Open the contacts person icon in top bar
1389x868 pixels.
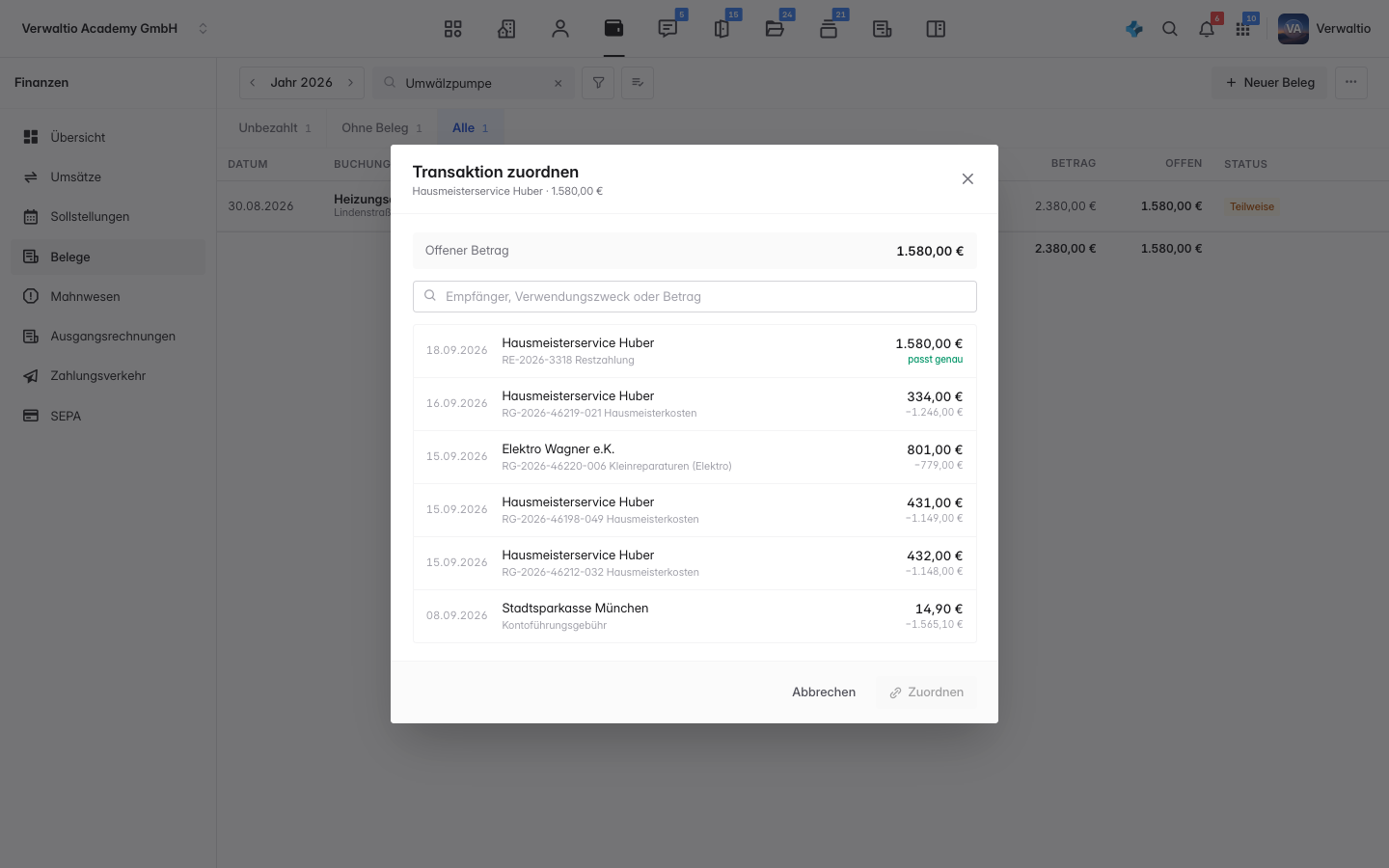pos(560,29)
